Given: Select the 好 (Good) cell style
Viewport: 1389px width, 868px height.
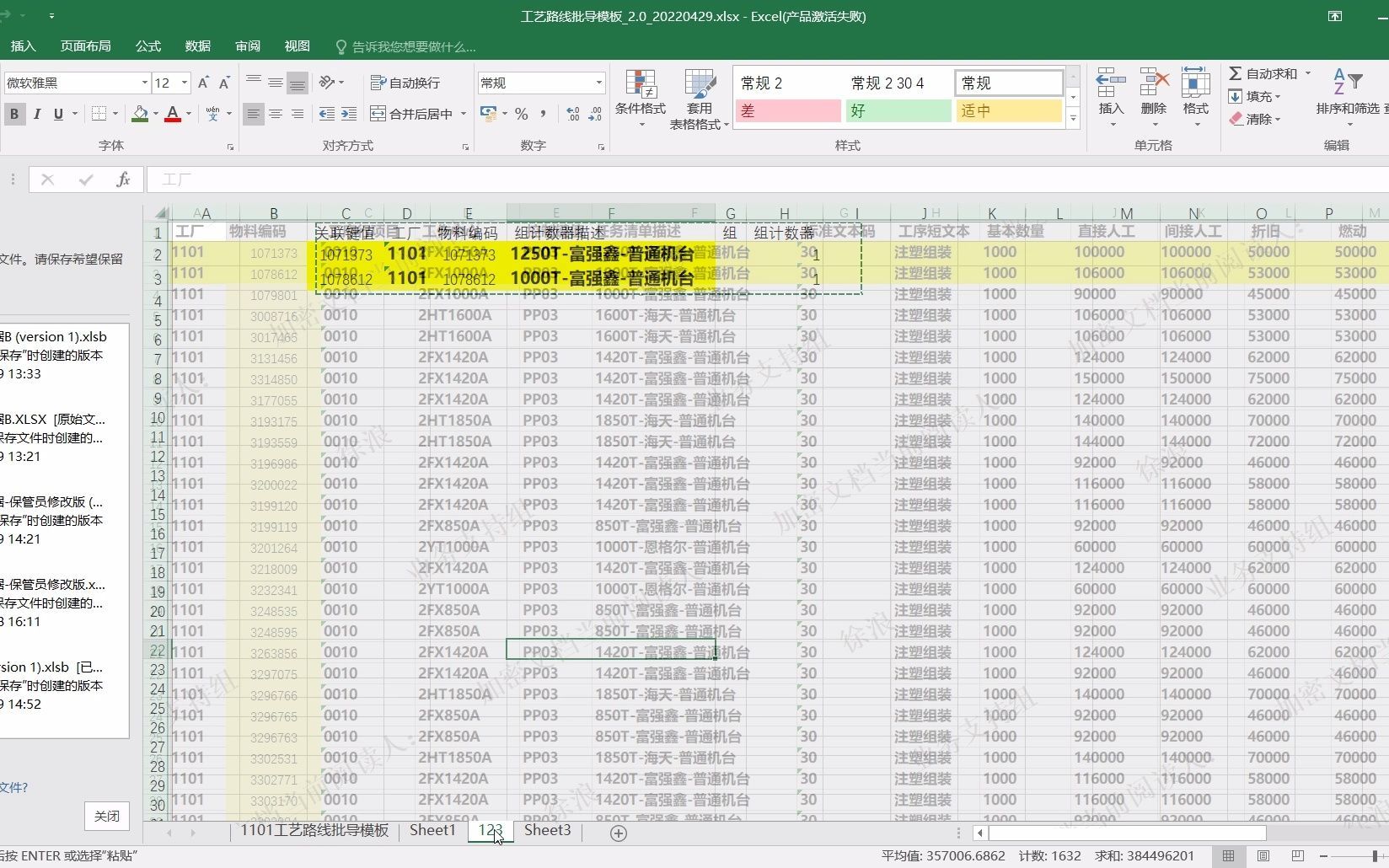Looking at the screenshot, I should (898, 110).
